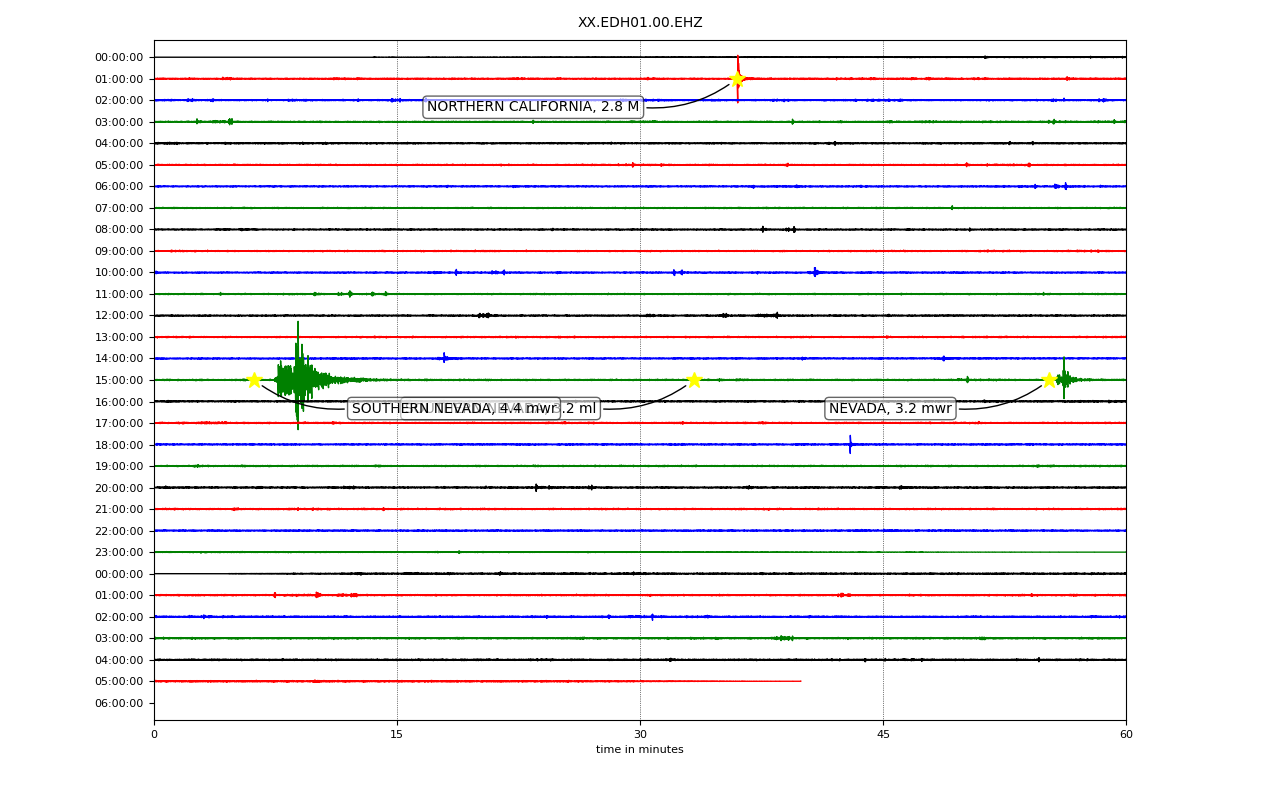Click the 30 tick label on the time axis
Image resolution: width=1280 pixels, height=800 pixels.
(x=640, y=735)
